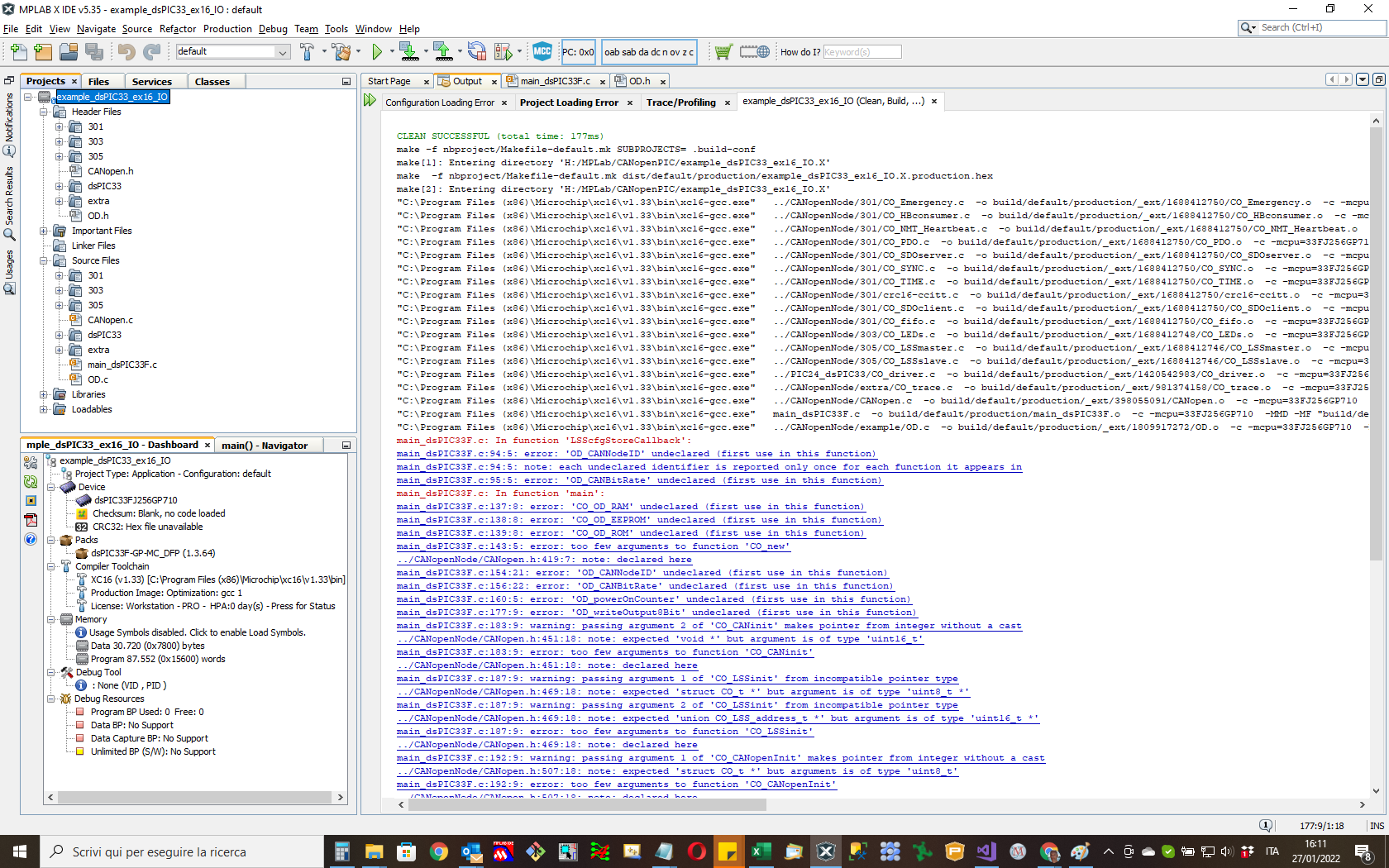Expand the 305 folder under Header Files

[x=58, y=156]
